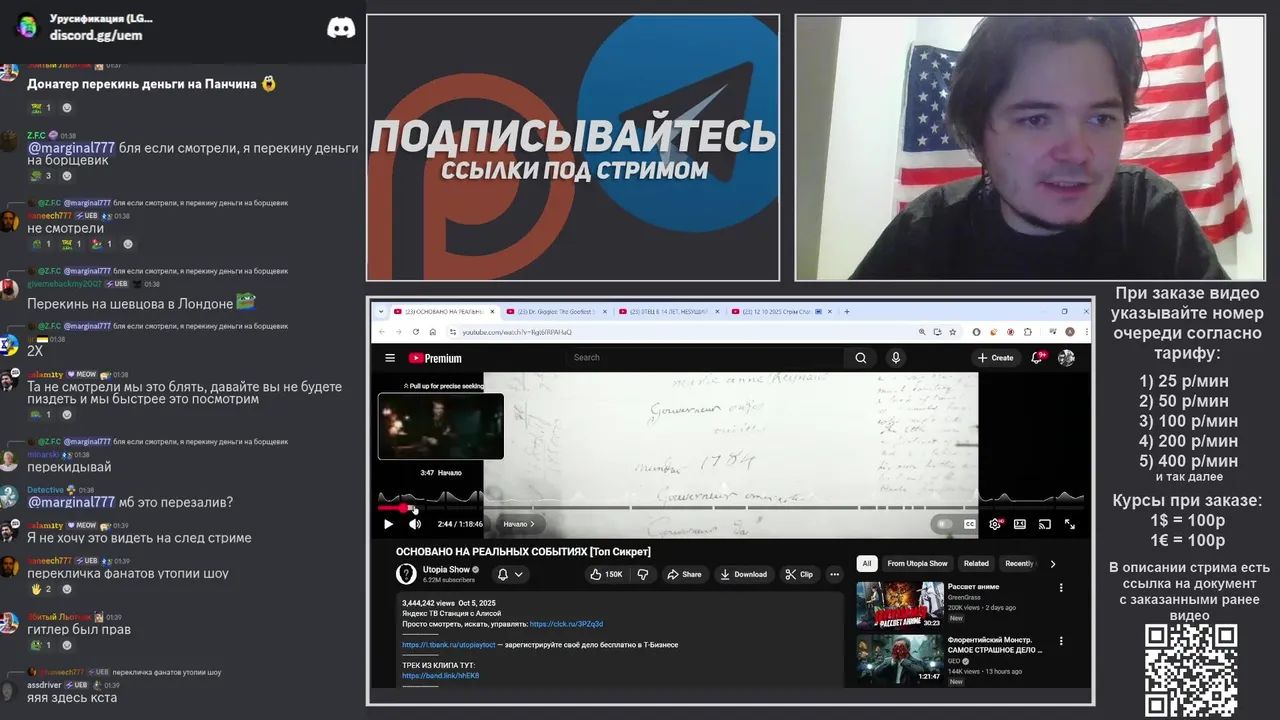The width and height of the screenshot is (1280, 720).
Task: Open the browser extensions puzzle icon
Action: coord(1027,332)
